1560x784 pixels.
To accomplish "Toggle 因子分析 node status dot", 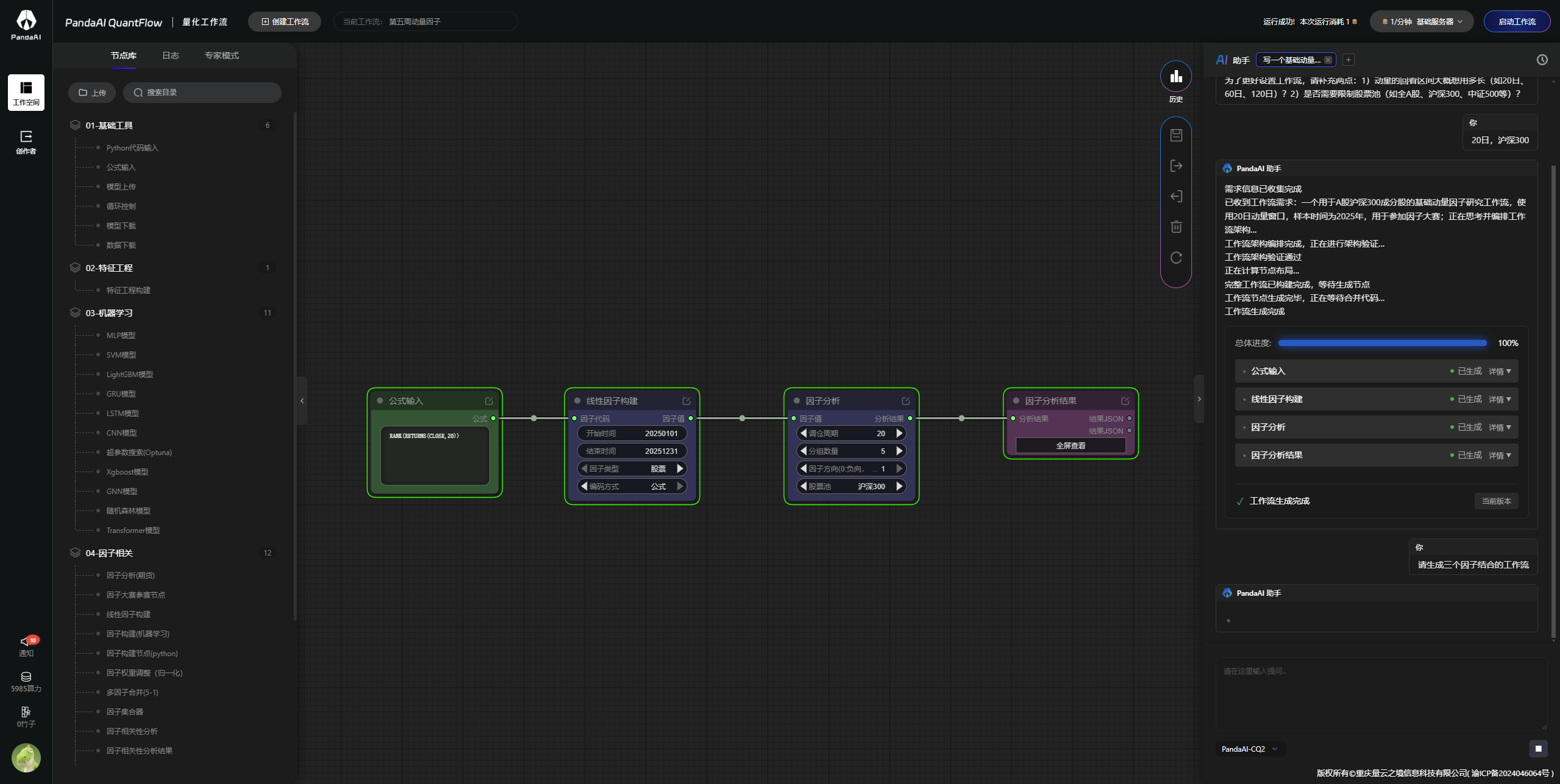I will [796, 401].
